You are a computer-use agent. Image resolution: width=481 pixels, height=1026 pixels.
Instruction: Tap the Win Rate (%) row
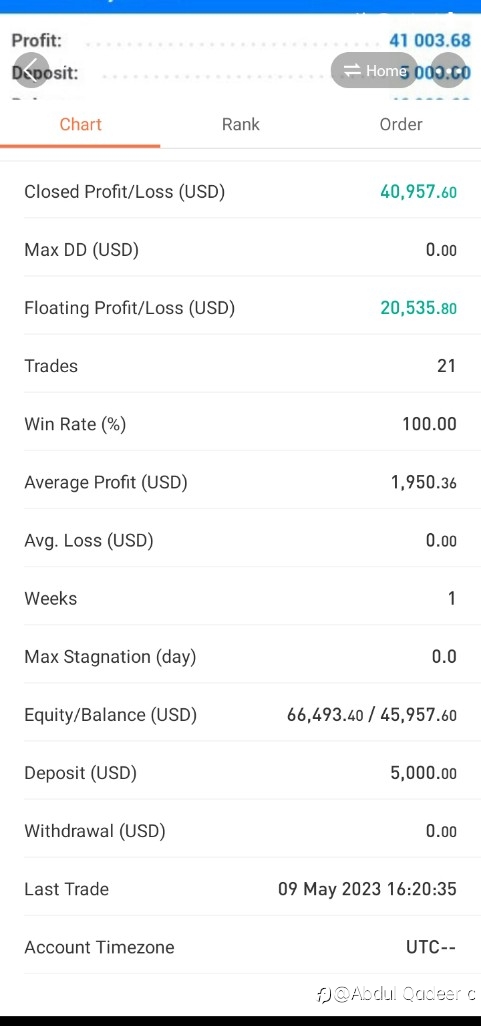tap(240, 424)
